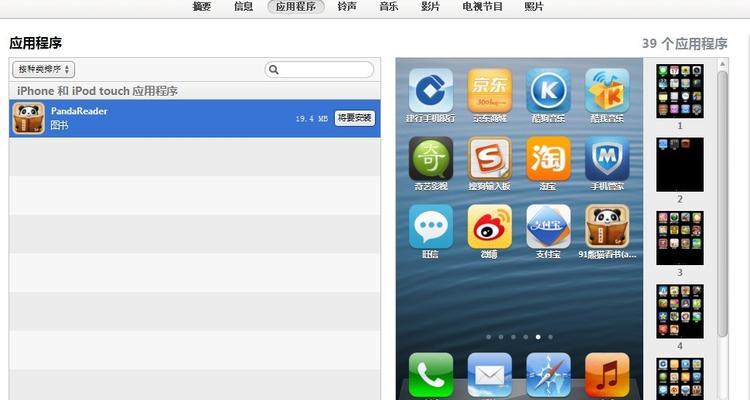The width and height of the screenshot is (750, 400).
Task: Click the 39 个应用程序 count label
Action: pos(684,44)
